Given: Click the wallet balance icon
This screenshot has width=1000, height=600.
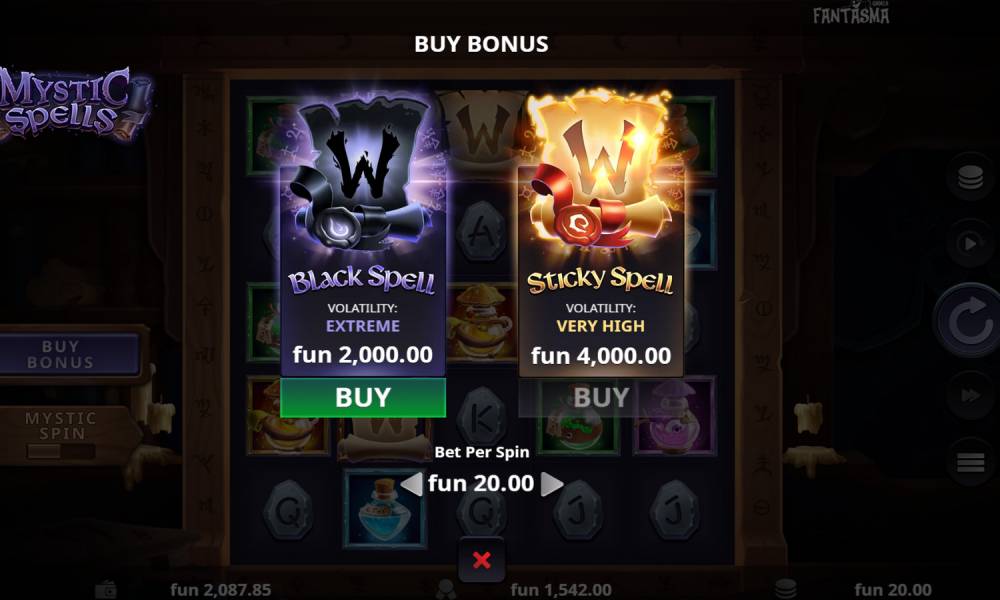Looking at the screenshot, I should tap(106, 589).
